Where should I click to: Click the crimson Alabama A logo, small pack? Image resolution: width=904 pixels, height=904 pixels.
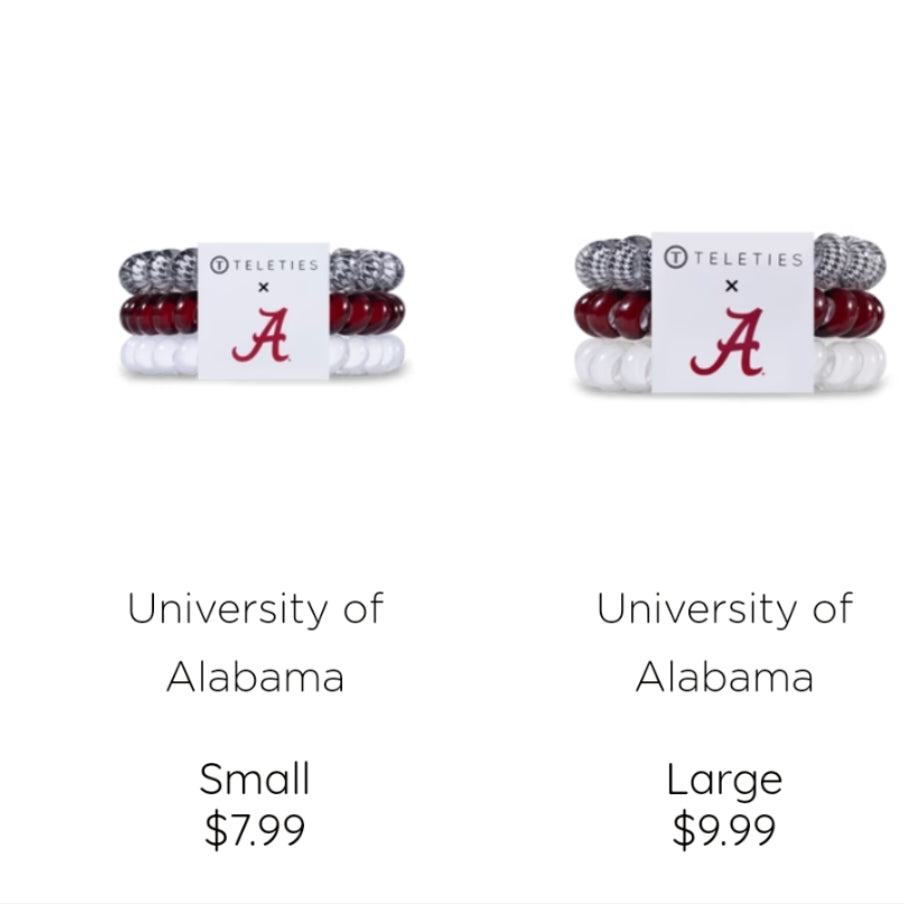262,335
